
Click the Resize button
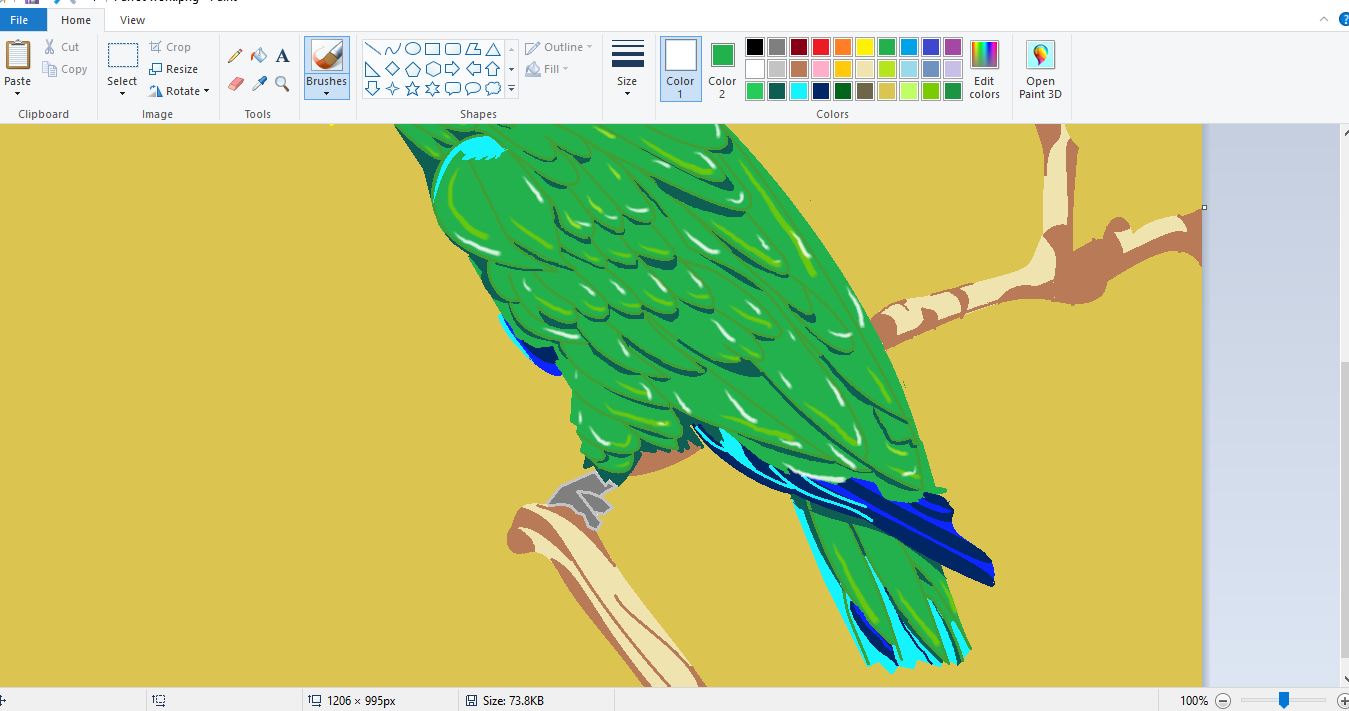(x=174, y=69)
